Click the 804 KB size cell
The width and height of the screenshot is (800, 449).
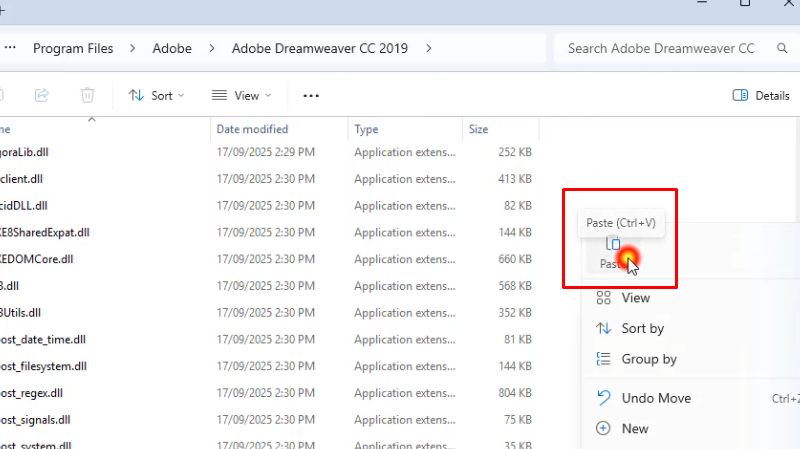[515, 393]
